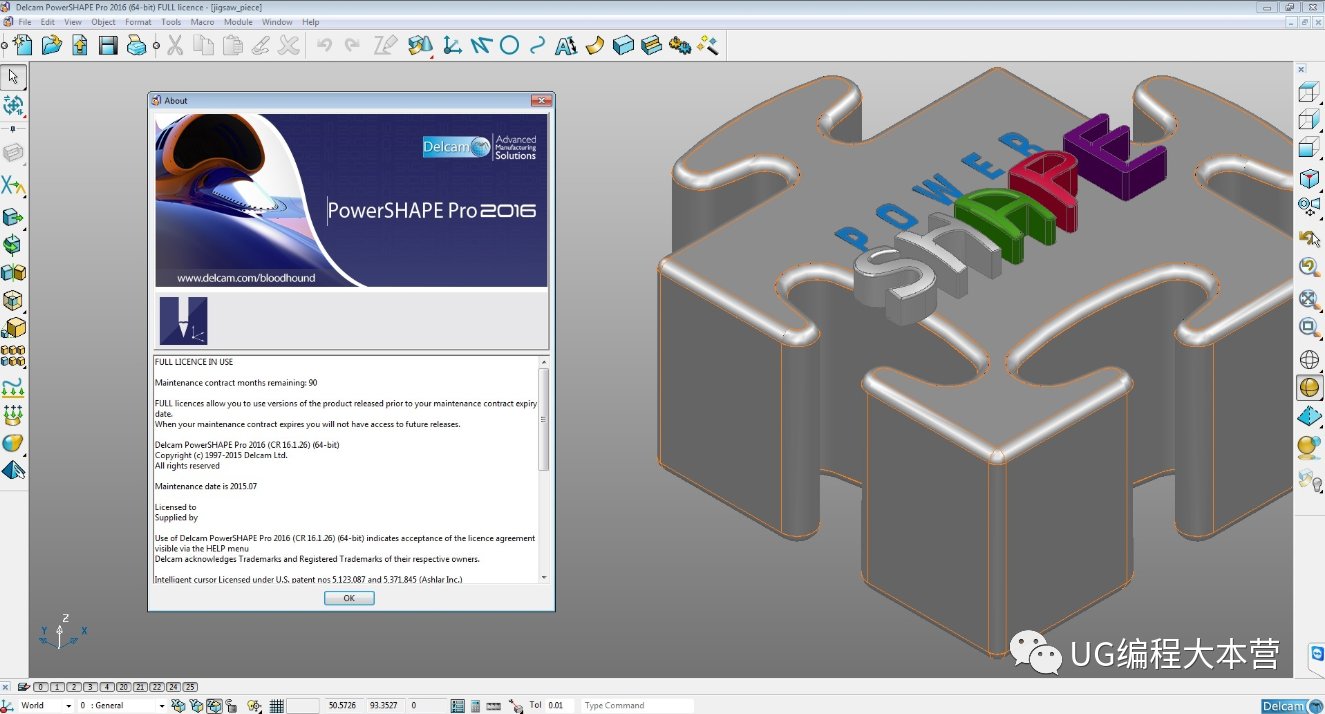Select the Line tool icon
The width and height of the screenshot is (1325, 714).
[480, 45]
